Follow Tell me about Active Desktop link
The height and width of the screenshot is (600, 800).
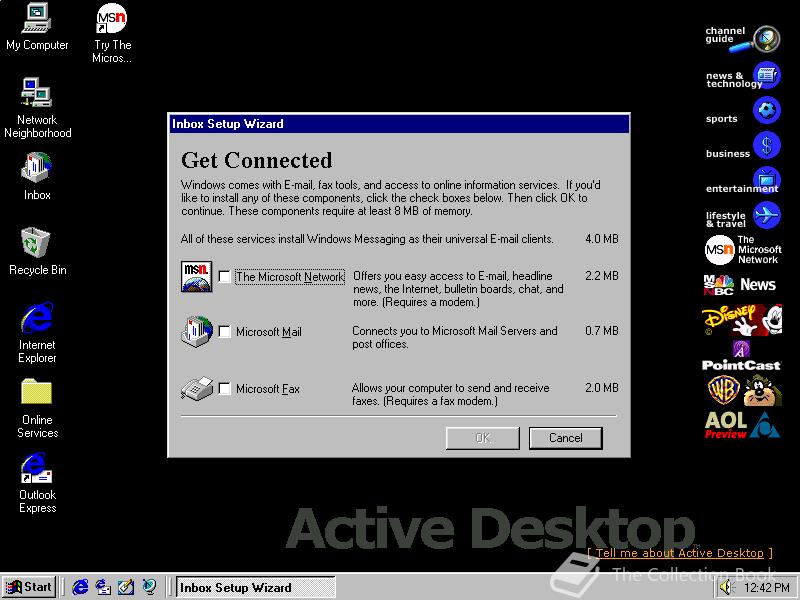pyautogui.click(x=680, y=553)
